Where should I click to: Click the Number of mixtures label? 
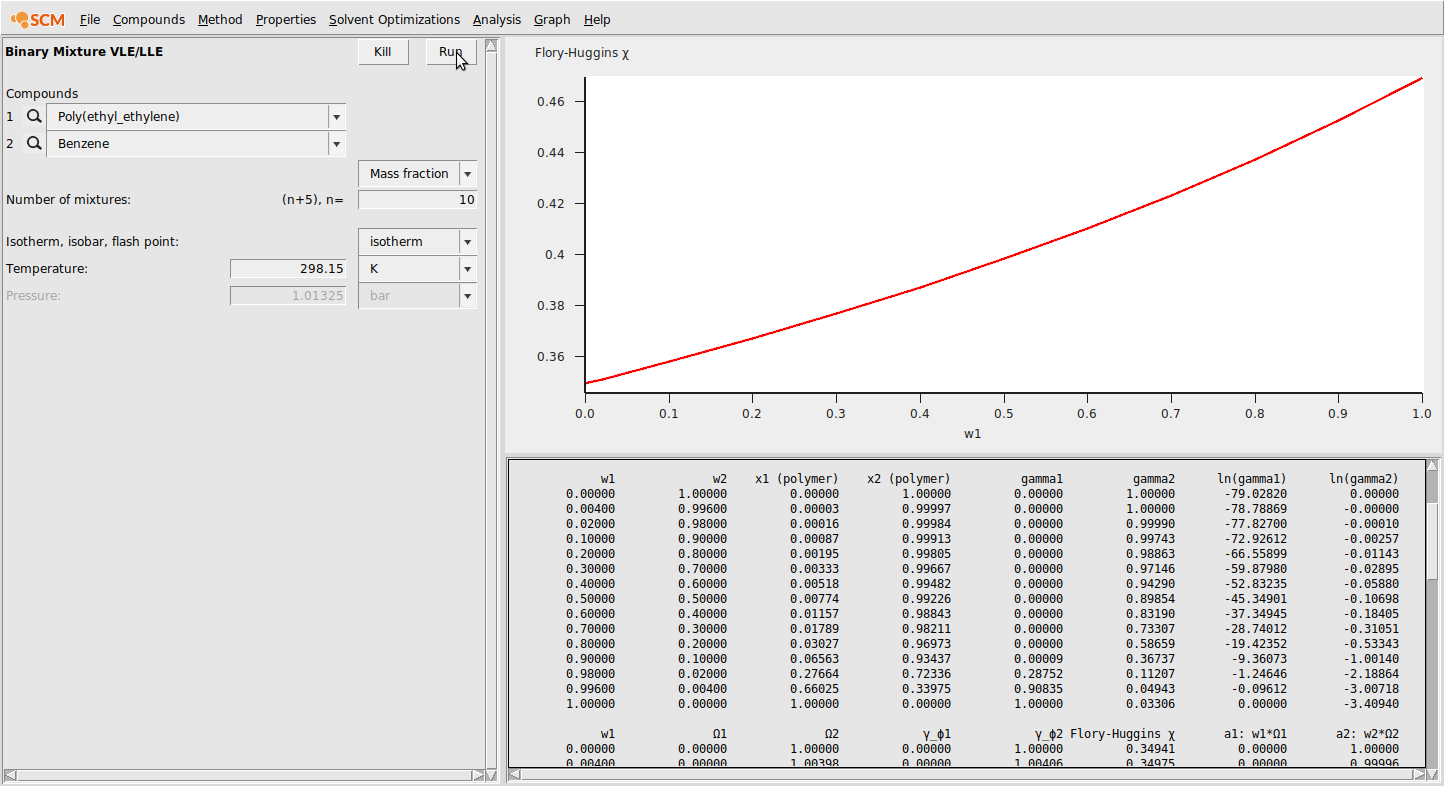point(68,200)
